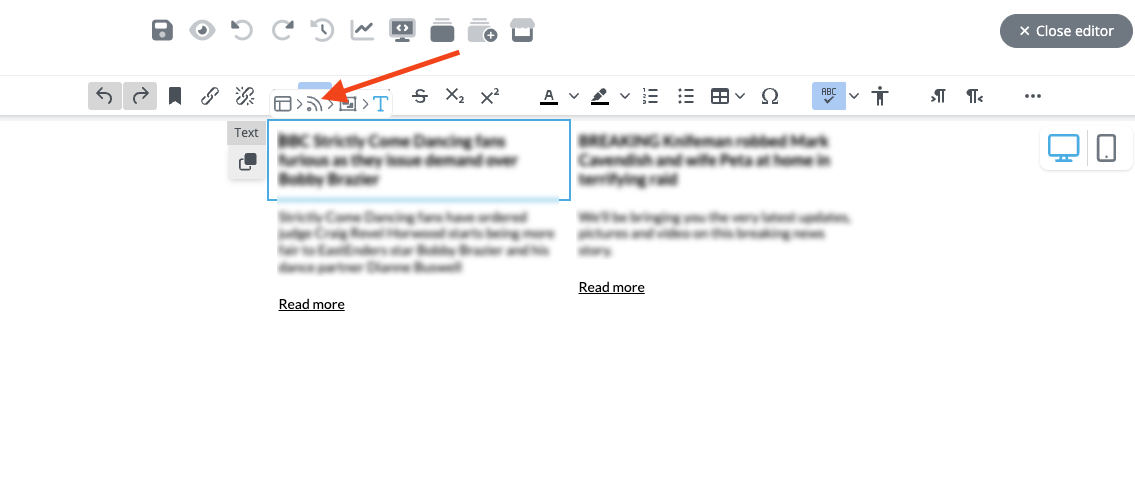The image size is (1135, 501).
Task: Open the highlight color dropdown arrow
Action: click(x=625, y=96)
